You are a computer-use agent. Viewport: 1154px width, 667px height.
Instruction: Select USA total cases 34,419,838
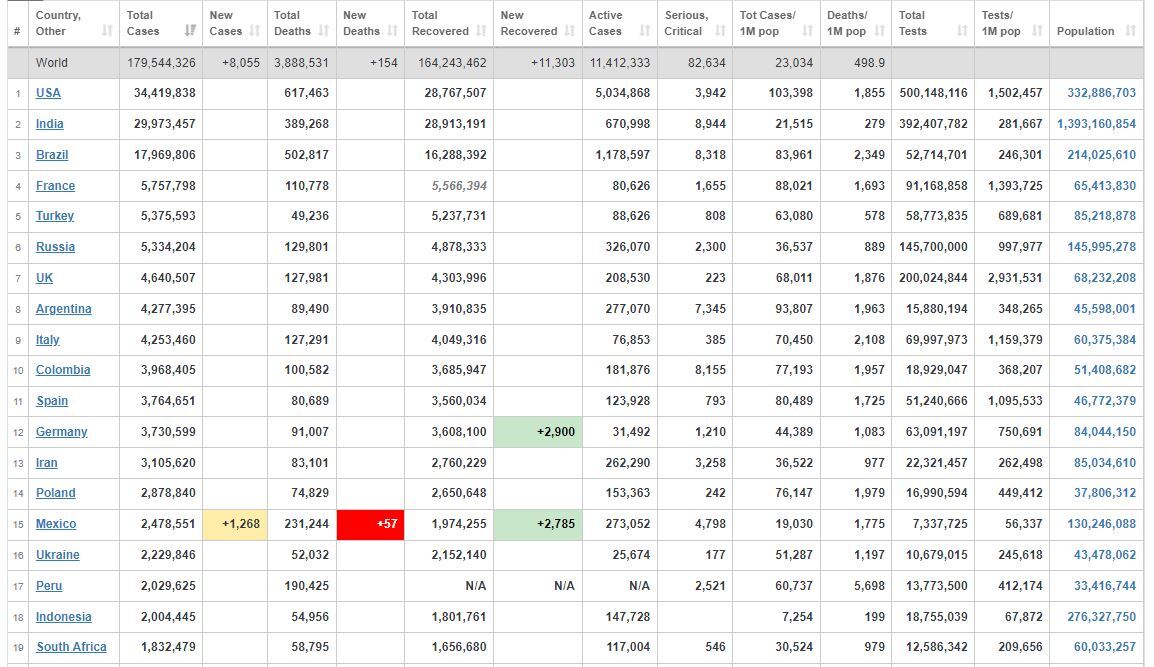click(165, 93)
